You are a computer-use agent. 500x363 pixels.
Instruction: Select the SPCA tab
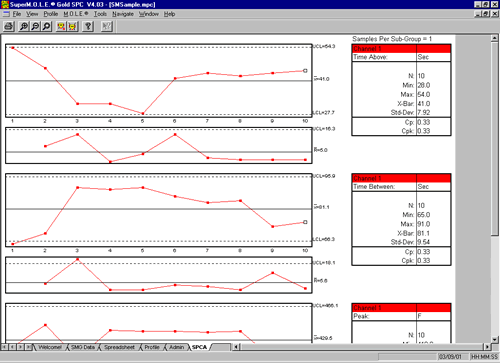[199, 347]
